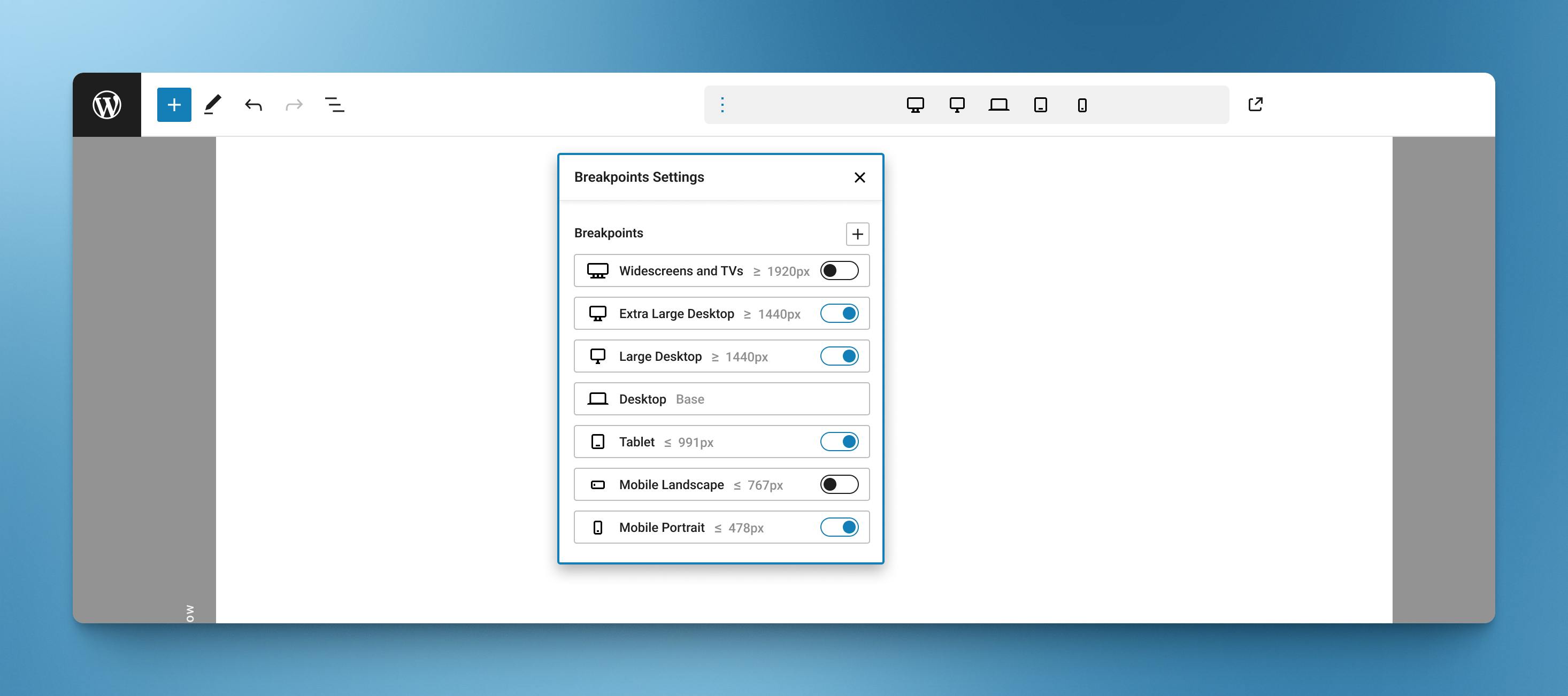Screen dimensions: 1568x696
Task: Close the Breakpoints Settings dialog
Action: pos(859,177)
